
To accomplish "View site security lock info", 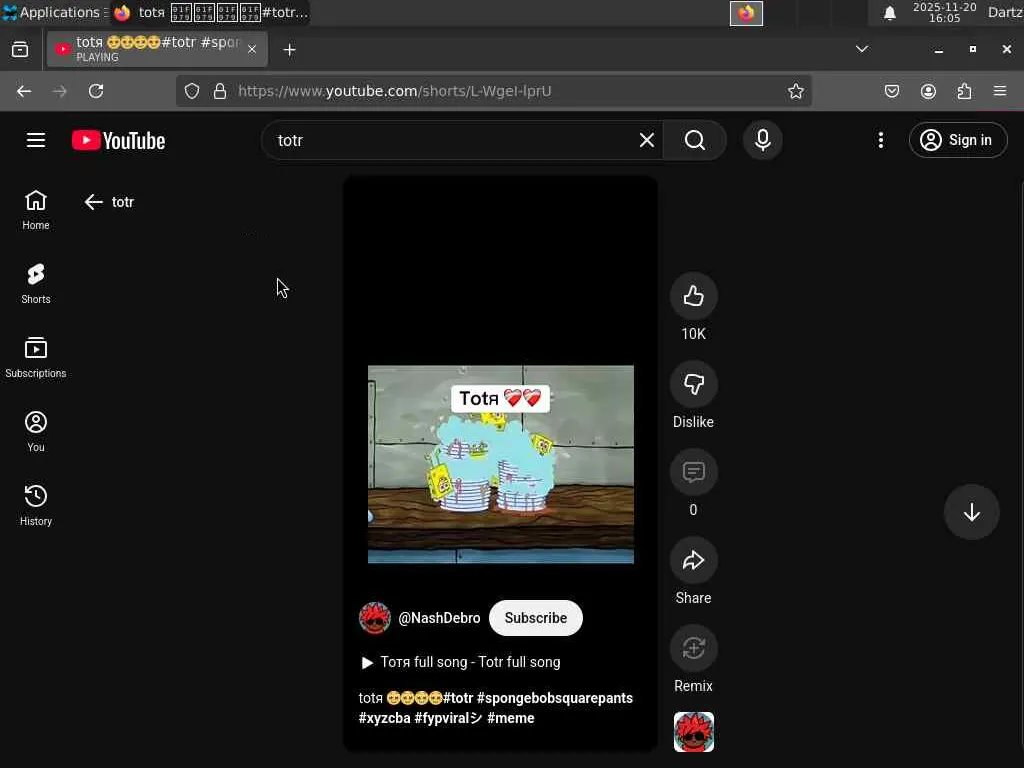I will click(x=220, y=91).
